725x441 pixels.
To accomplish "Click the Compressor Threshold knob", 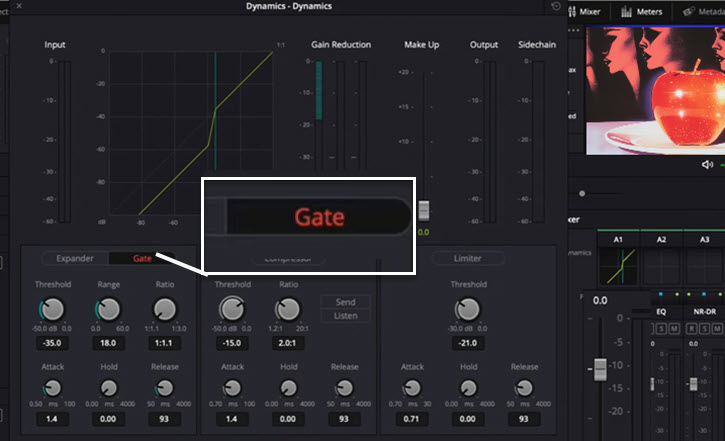I will [x=232, y=309].
